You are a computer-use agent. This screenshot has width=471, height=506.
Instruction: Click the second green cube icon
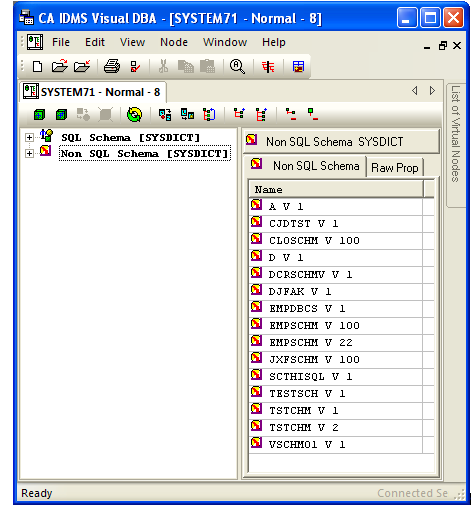pos(61,115)
